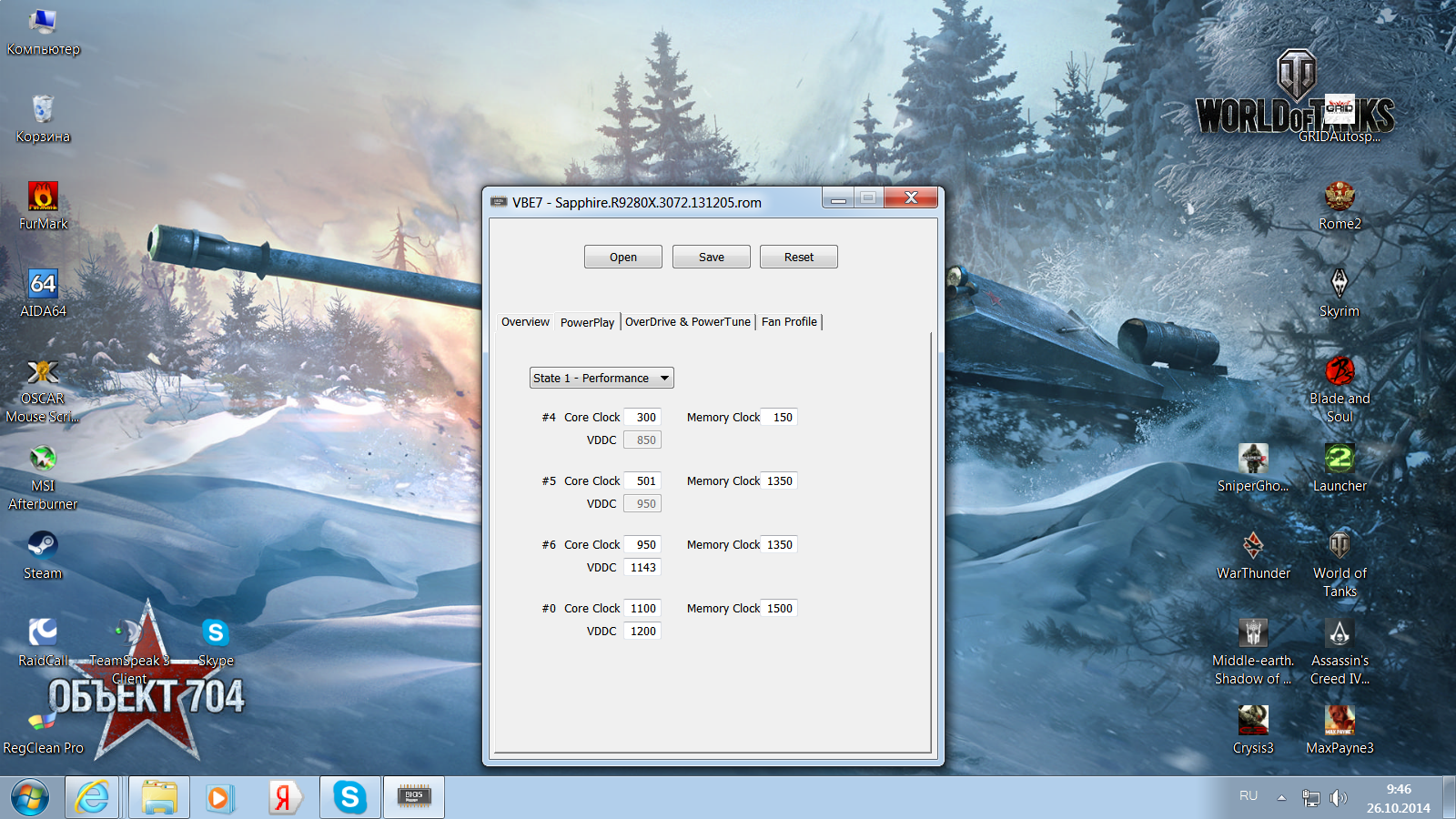This screenshot has width=1456, height=819.
Task: Switch to the Fan Profile tab
Action: coord(789,322)
